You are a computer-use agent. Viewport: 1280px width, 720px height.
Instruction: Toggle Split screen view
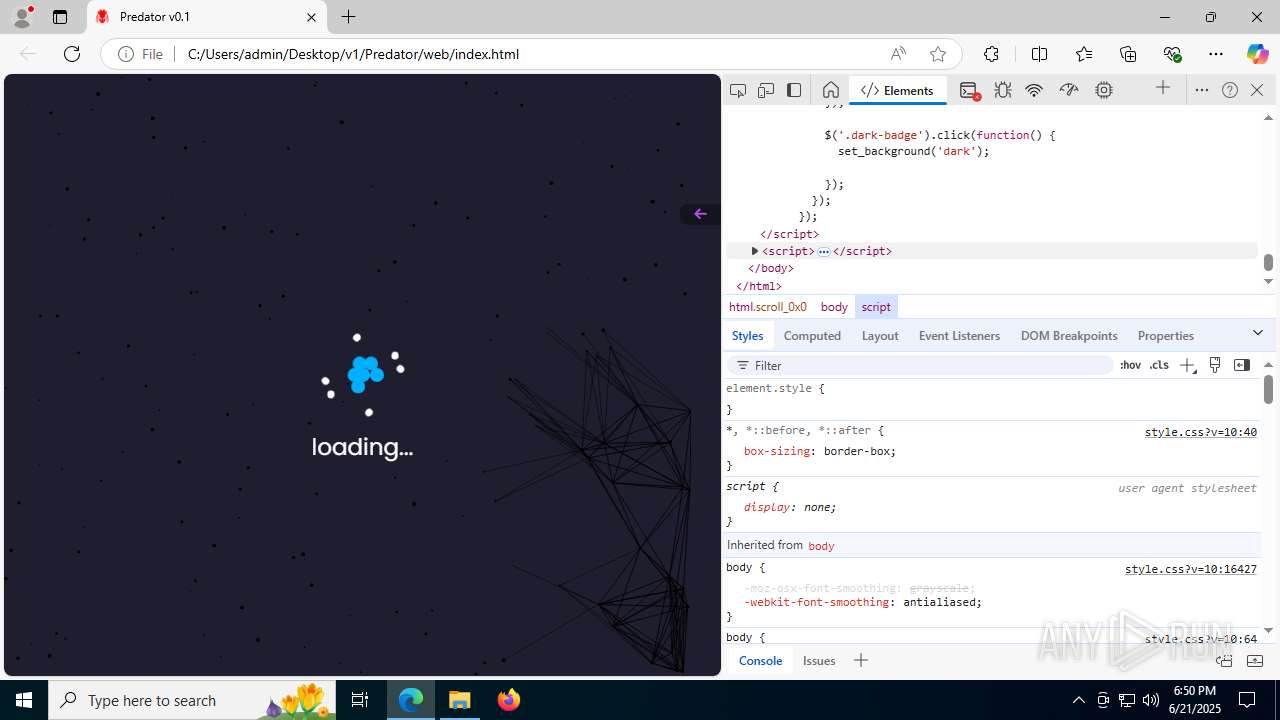click(1039, 54)
